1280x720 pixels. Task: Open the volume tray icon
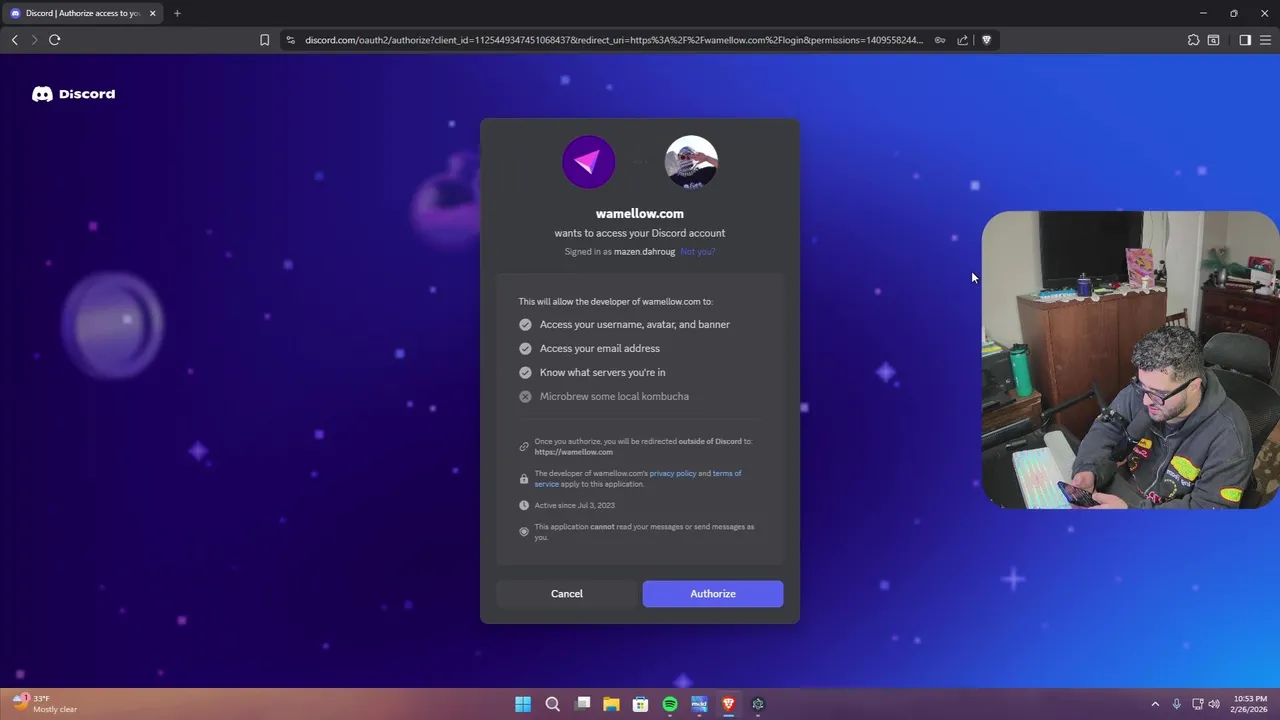tap(1214, 704)
